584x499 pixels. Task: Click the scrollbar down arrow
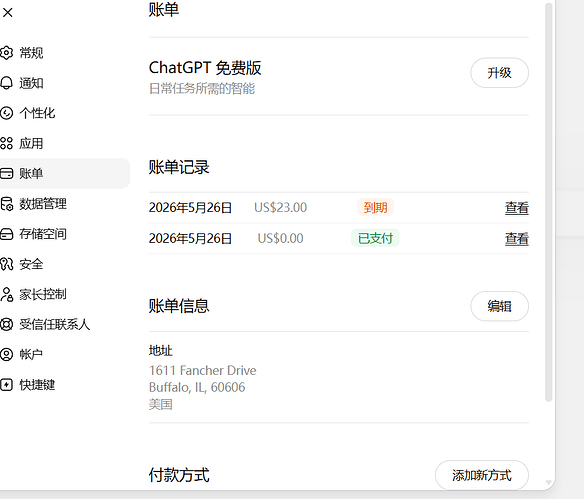coord(548,482)
